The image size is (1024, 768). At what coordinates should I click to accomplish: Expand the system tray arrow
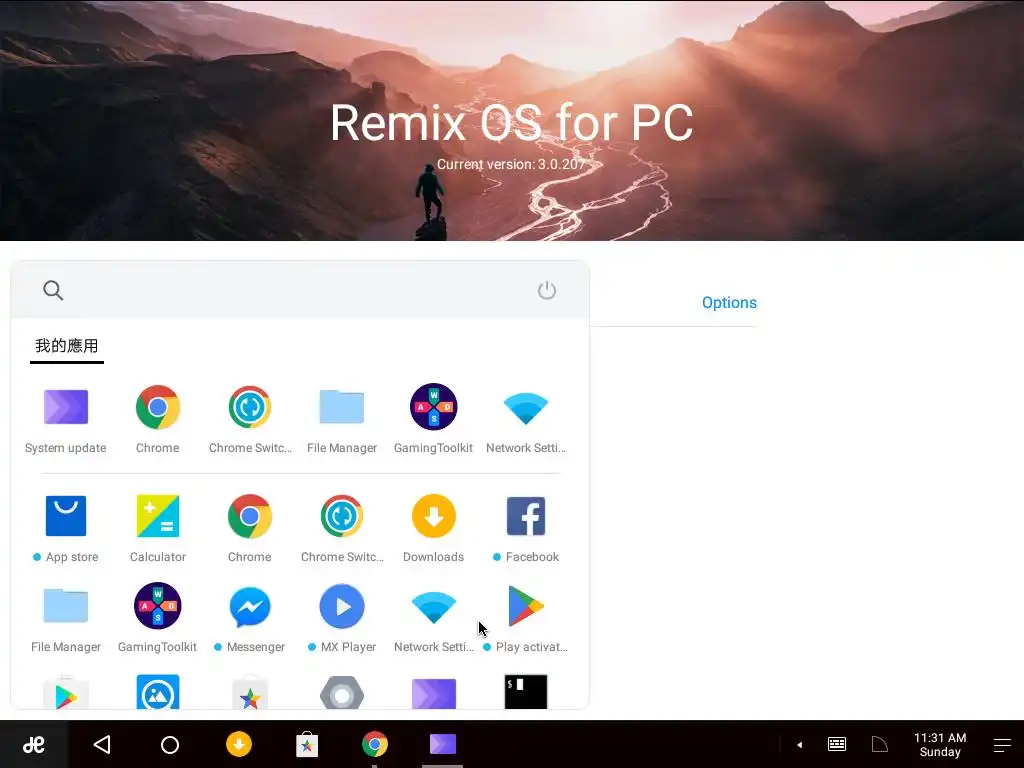(799, 745)
